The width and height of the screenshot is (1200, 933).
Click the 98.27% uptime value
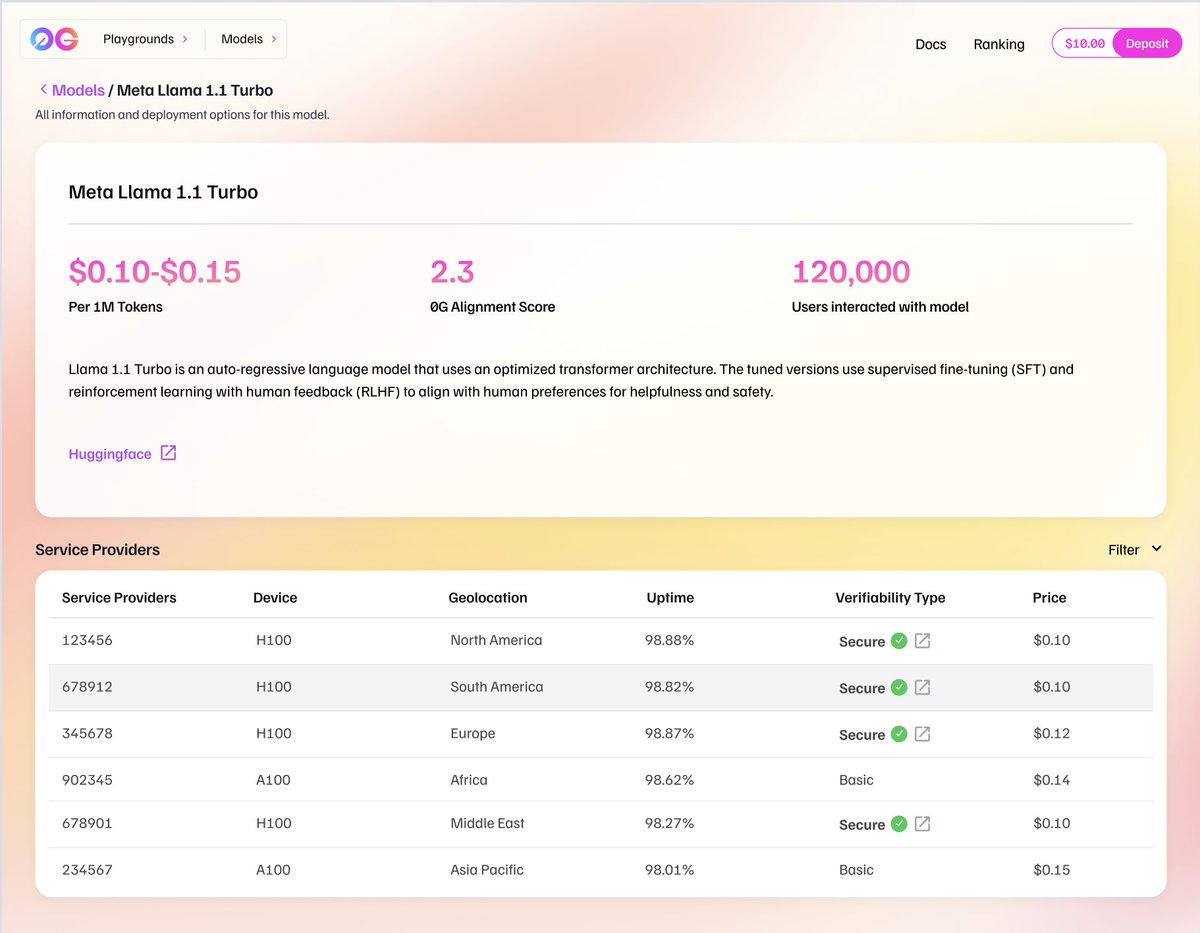(x=670, y=823)
